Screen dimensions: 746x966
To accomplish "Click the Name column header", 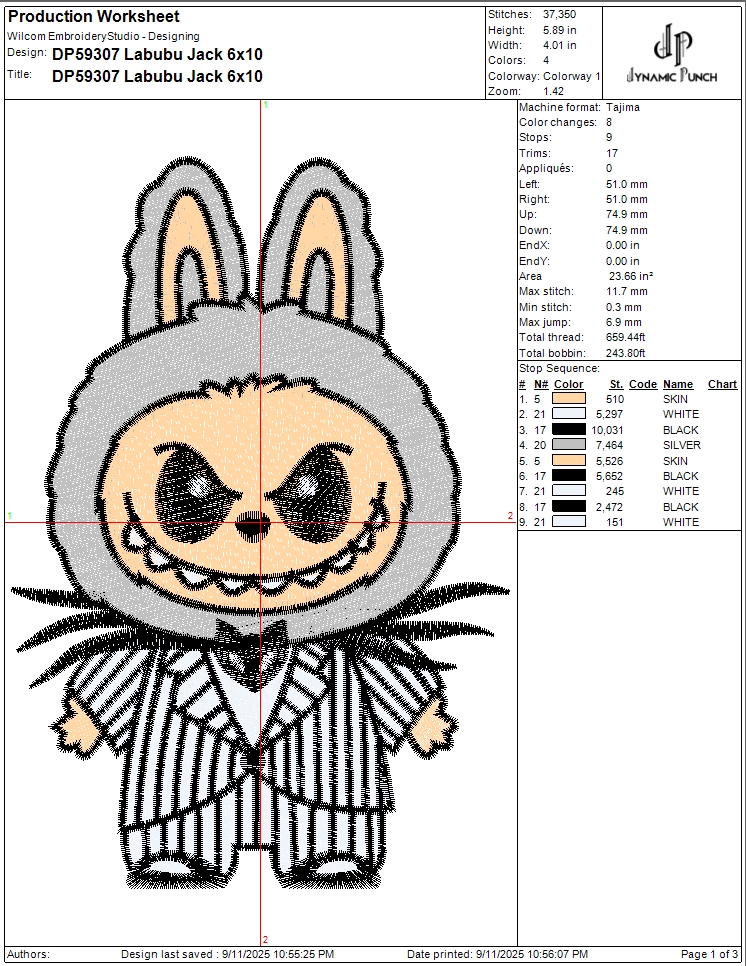I will click(678, 384).
